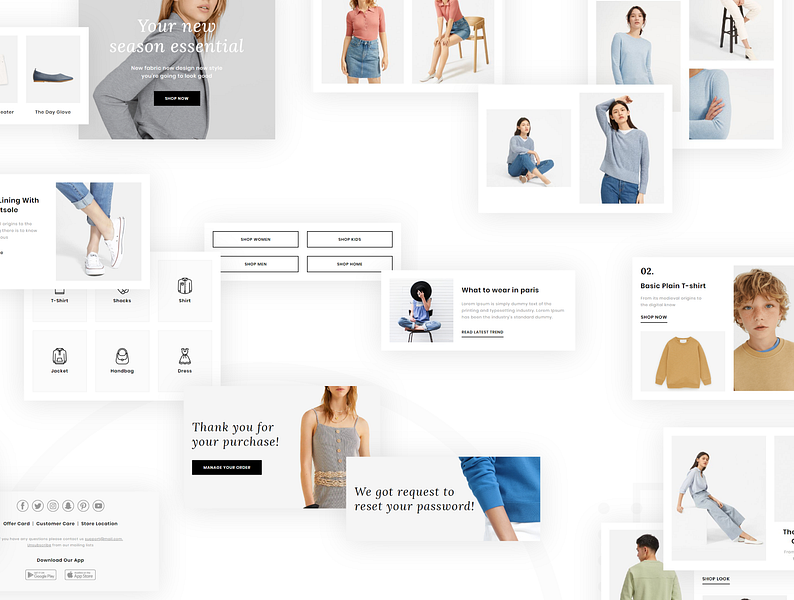
Task: Open the Twitter social icon
Action: pyautogui.click(x=38, y=505)
